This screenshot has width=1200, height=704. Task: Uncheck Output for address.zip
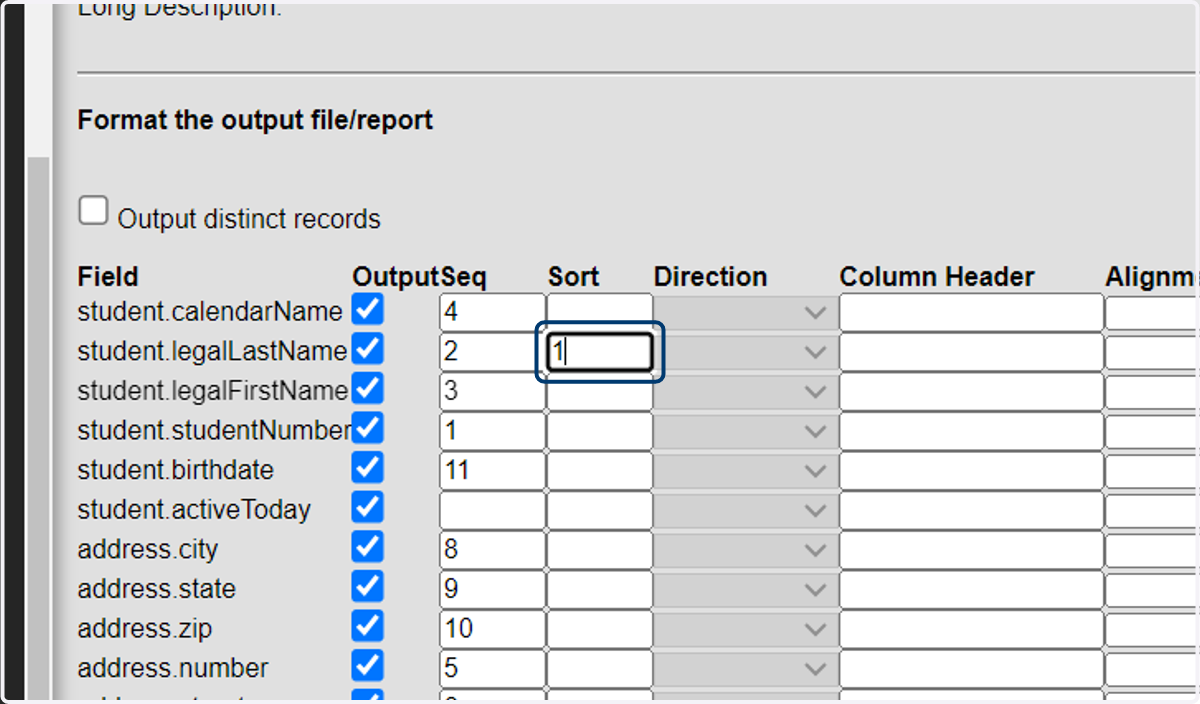tap(368, 626)
